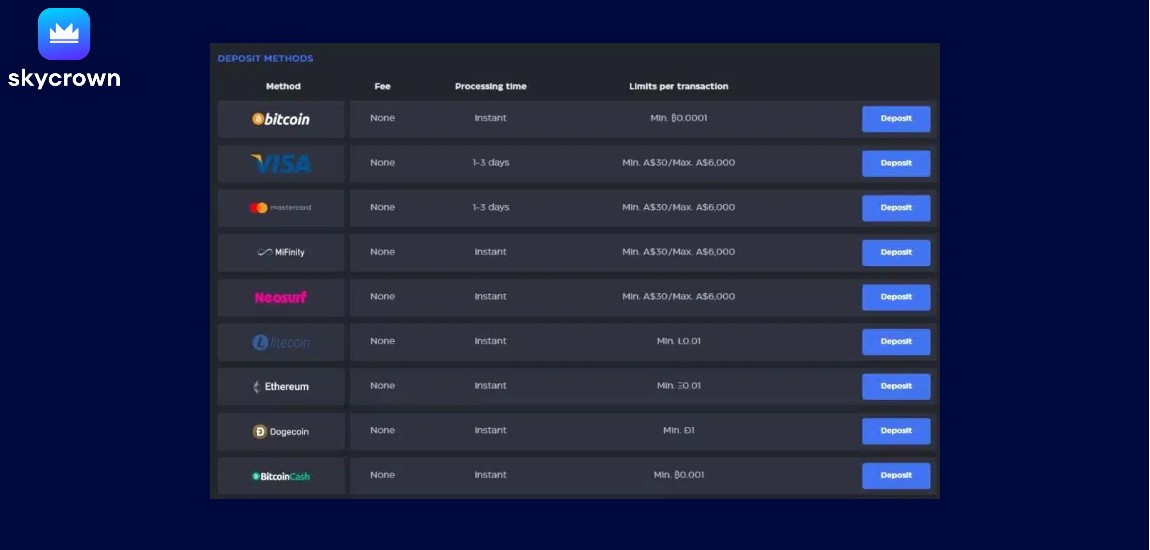The width and height of the screenshot is (1150, 550).
Task: Select the Dogecoin method logo
Action: click(281, 431)
